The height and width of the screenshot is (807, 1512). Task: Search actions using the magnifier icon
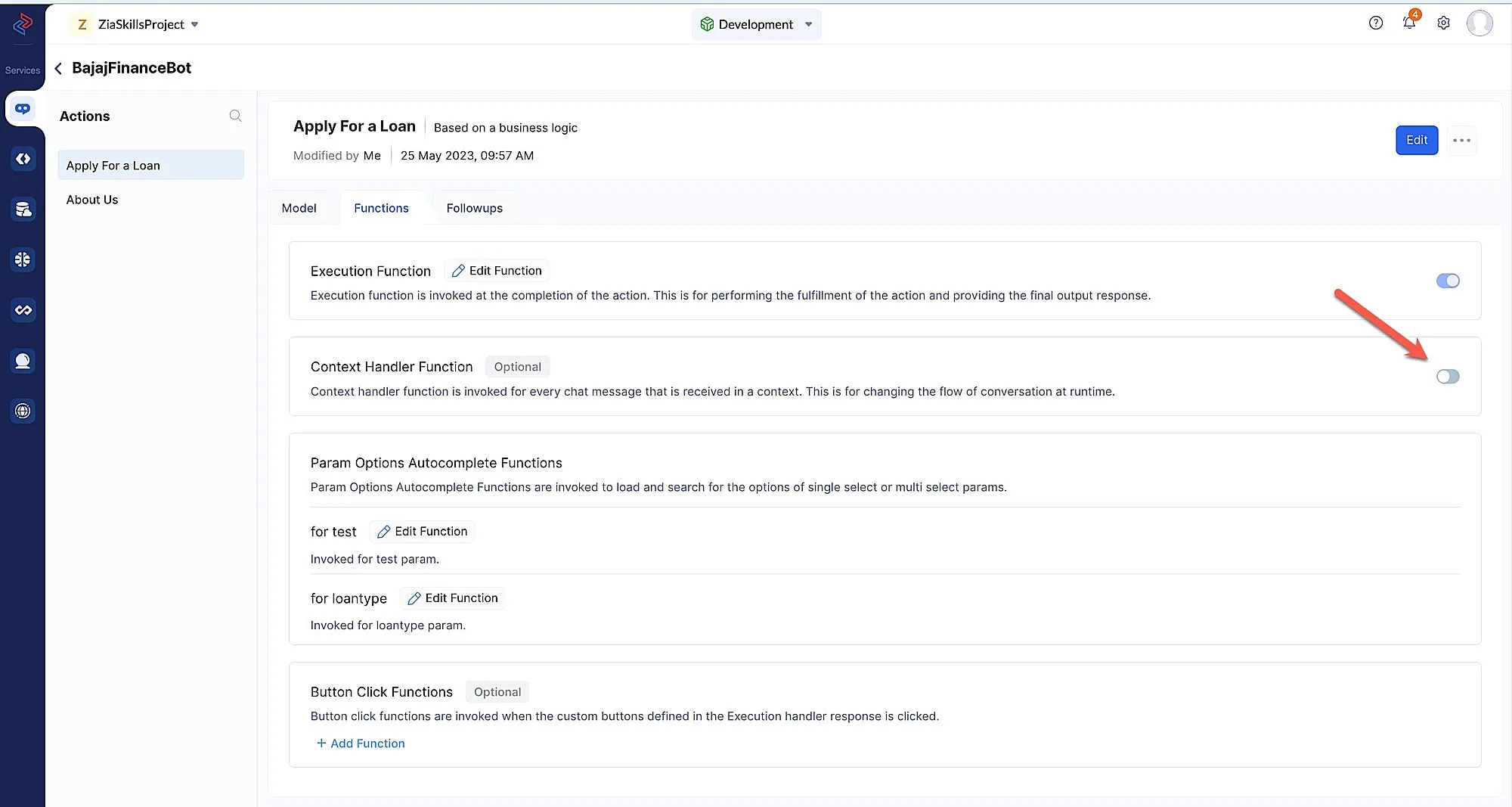[x=235, y=116]
